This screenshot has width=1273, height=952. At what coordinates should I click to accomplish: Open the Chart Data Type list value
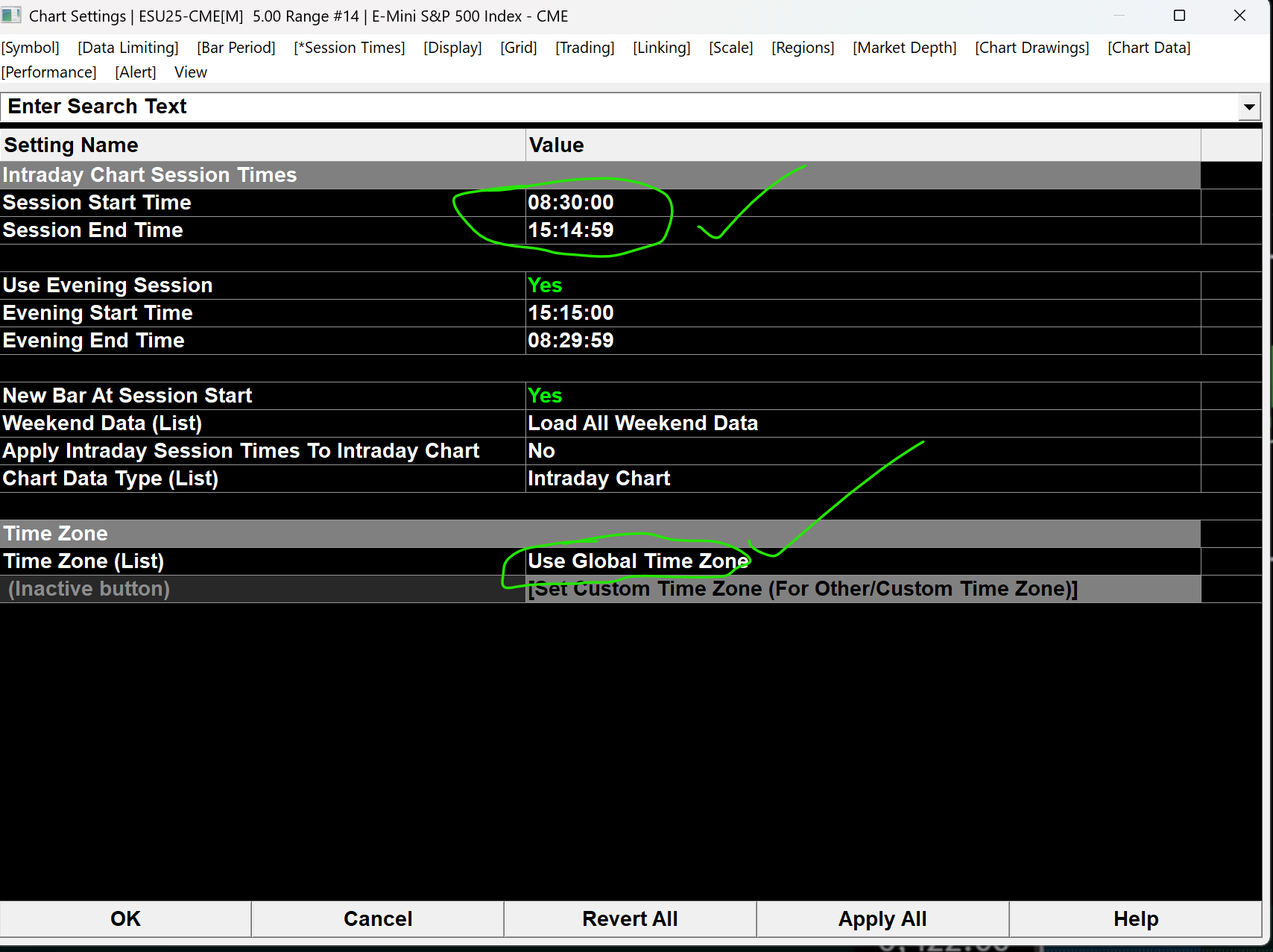(863, 479)
